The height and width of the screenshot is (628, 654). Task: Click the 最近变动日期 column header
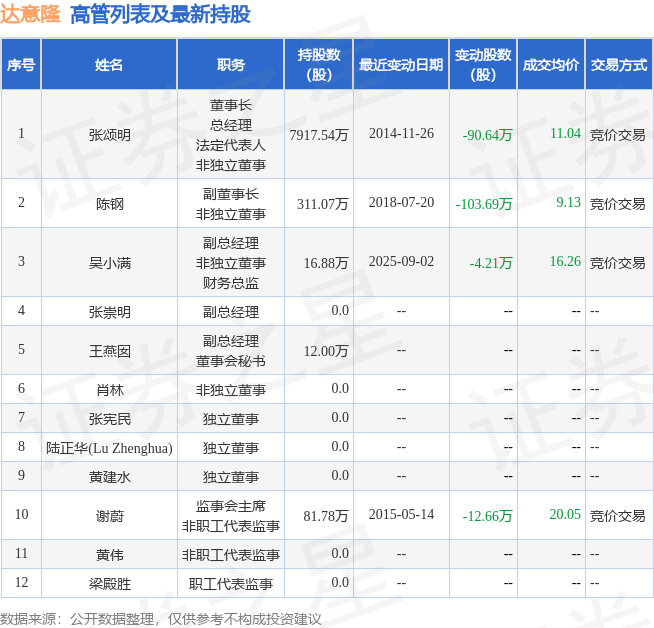401,65
